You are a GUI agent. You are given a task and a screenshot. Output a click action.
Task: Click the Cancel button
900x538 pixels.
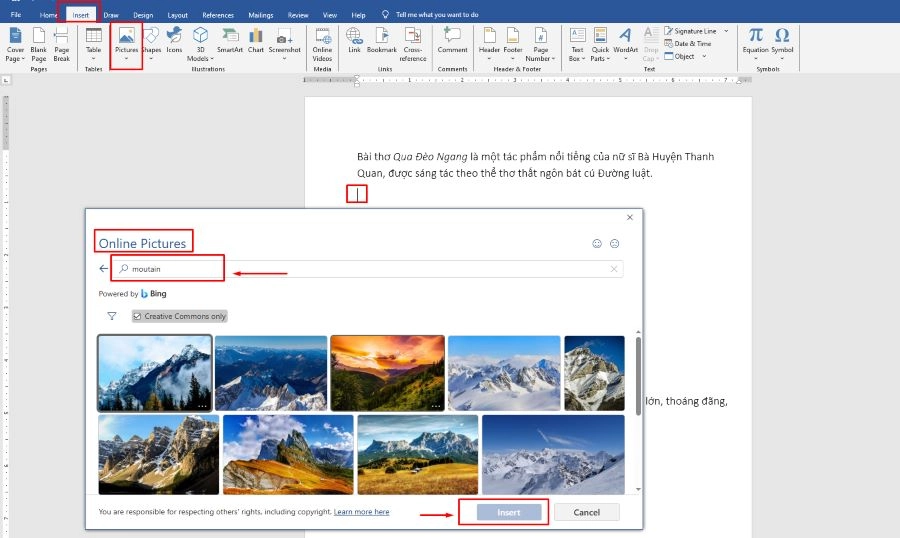point(587,512)
